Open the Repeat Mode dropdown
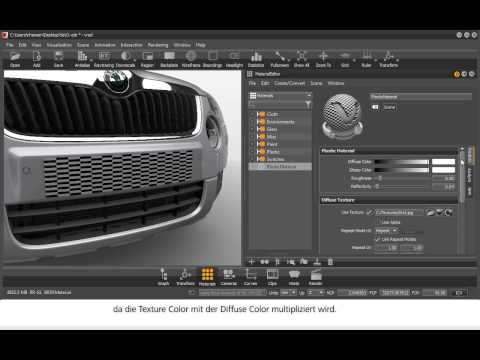 click(x=387, y=231)
